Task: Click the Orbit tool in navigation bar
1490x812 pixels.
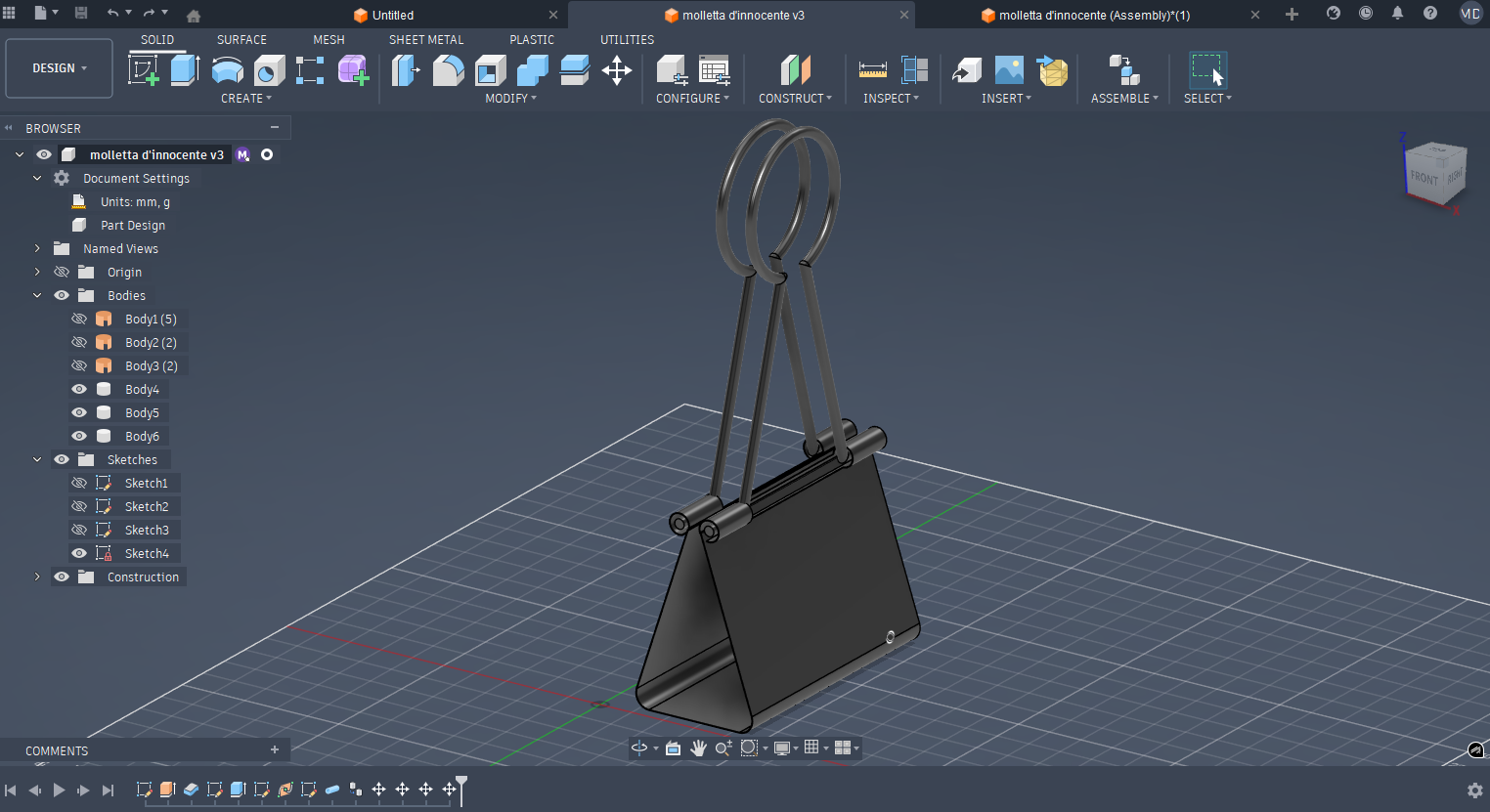Action: click(x=639, y=748)
